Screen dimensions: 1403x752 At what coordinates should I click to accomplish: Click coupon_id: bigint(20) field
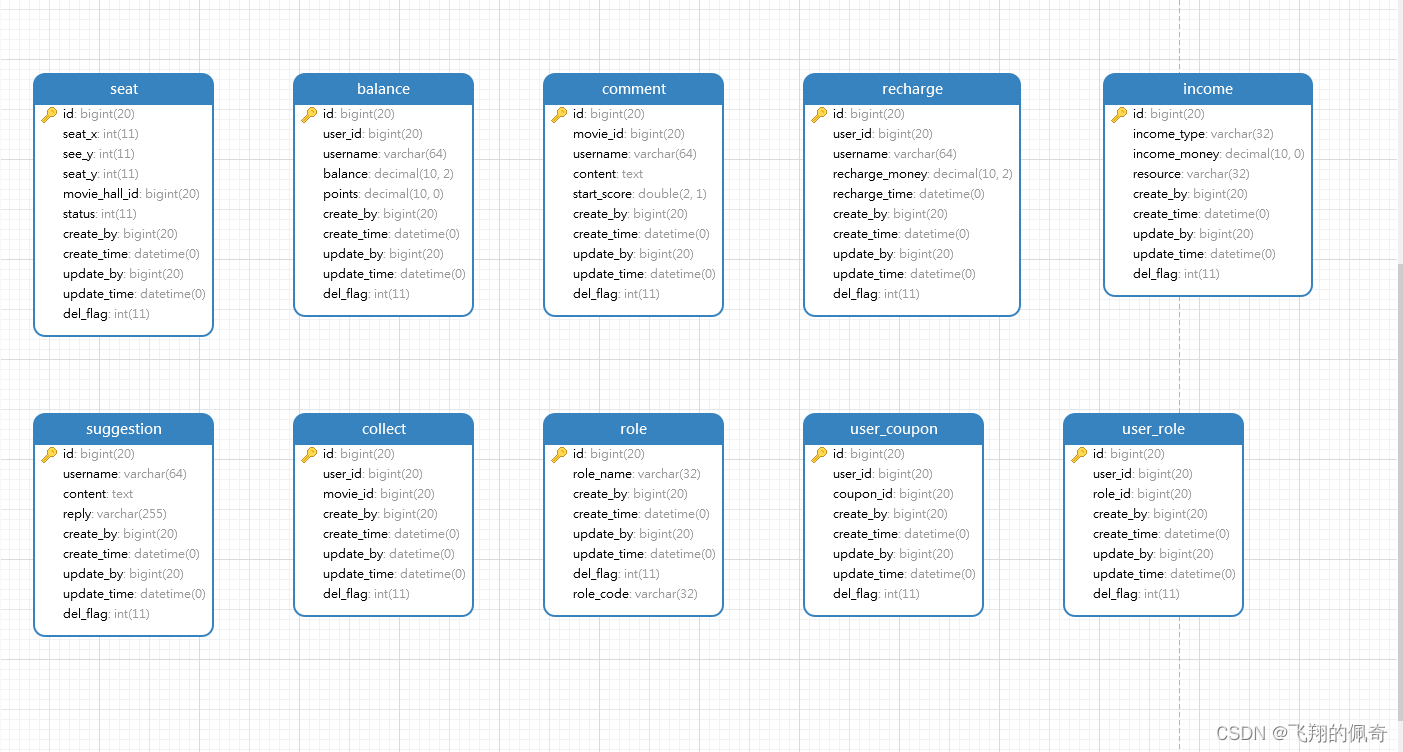point(893,494)
